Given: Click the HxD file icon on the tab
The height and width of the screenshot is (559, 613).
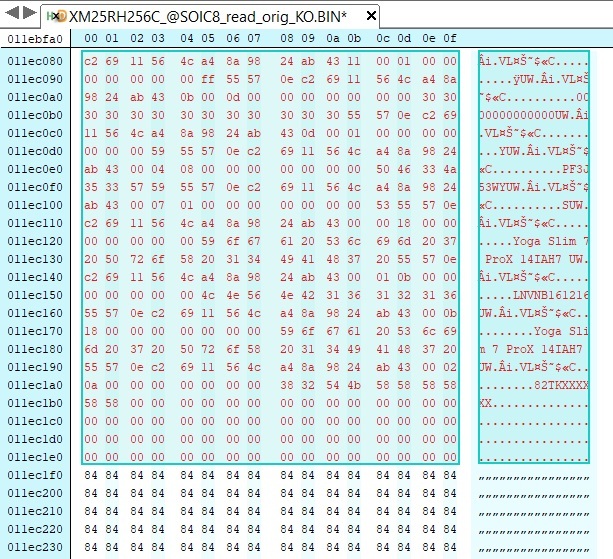Looking at the screenshot, I should pos(57,16).
